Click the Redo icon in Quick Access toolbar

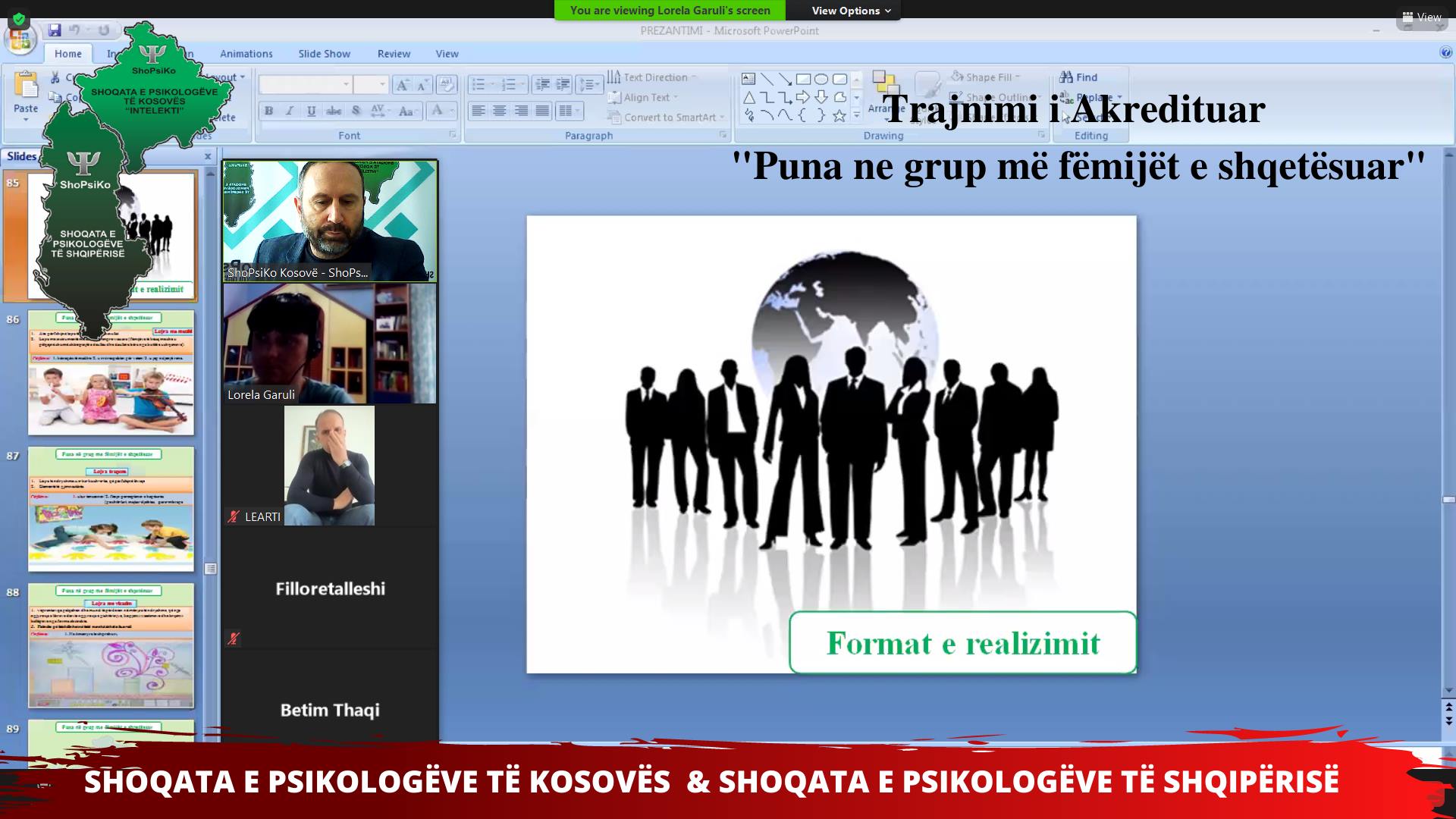[104, 30]
